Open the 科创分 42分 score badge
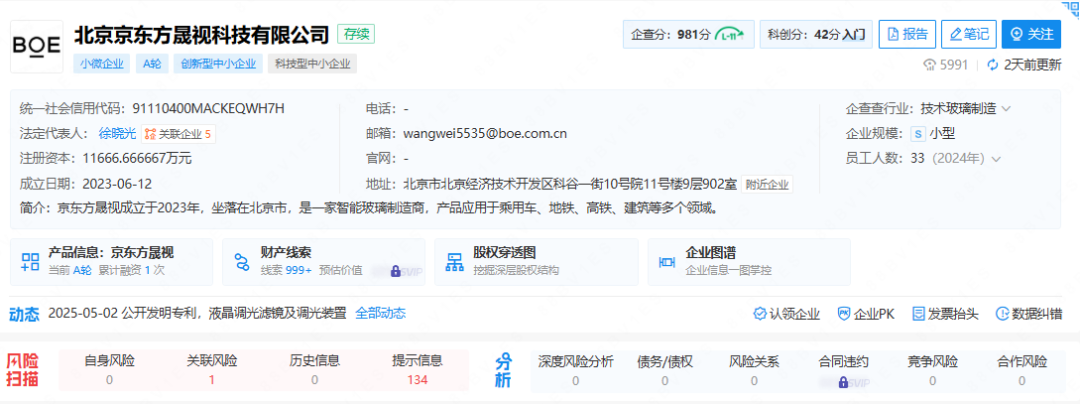Image resolution: width=1080 pixels, height=404 pixels. point(816,34)
